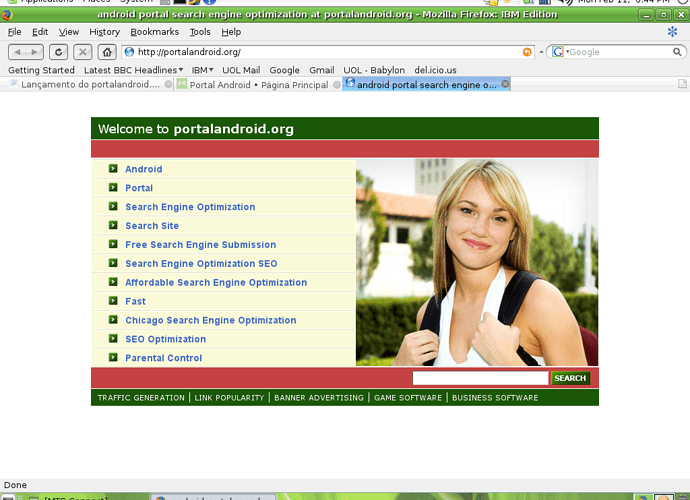
Task: Click the search magnifier icon in Google box
Action: [677, 52]
